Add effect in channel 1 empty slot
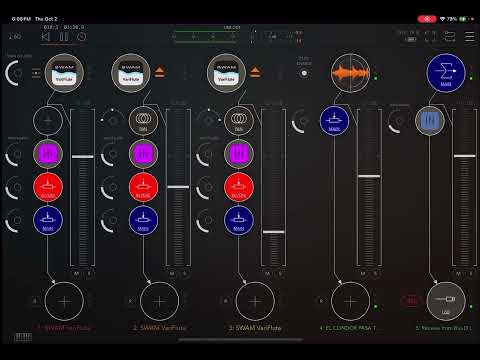 [x=48, y=121]
